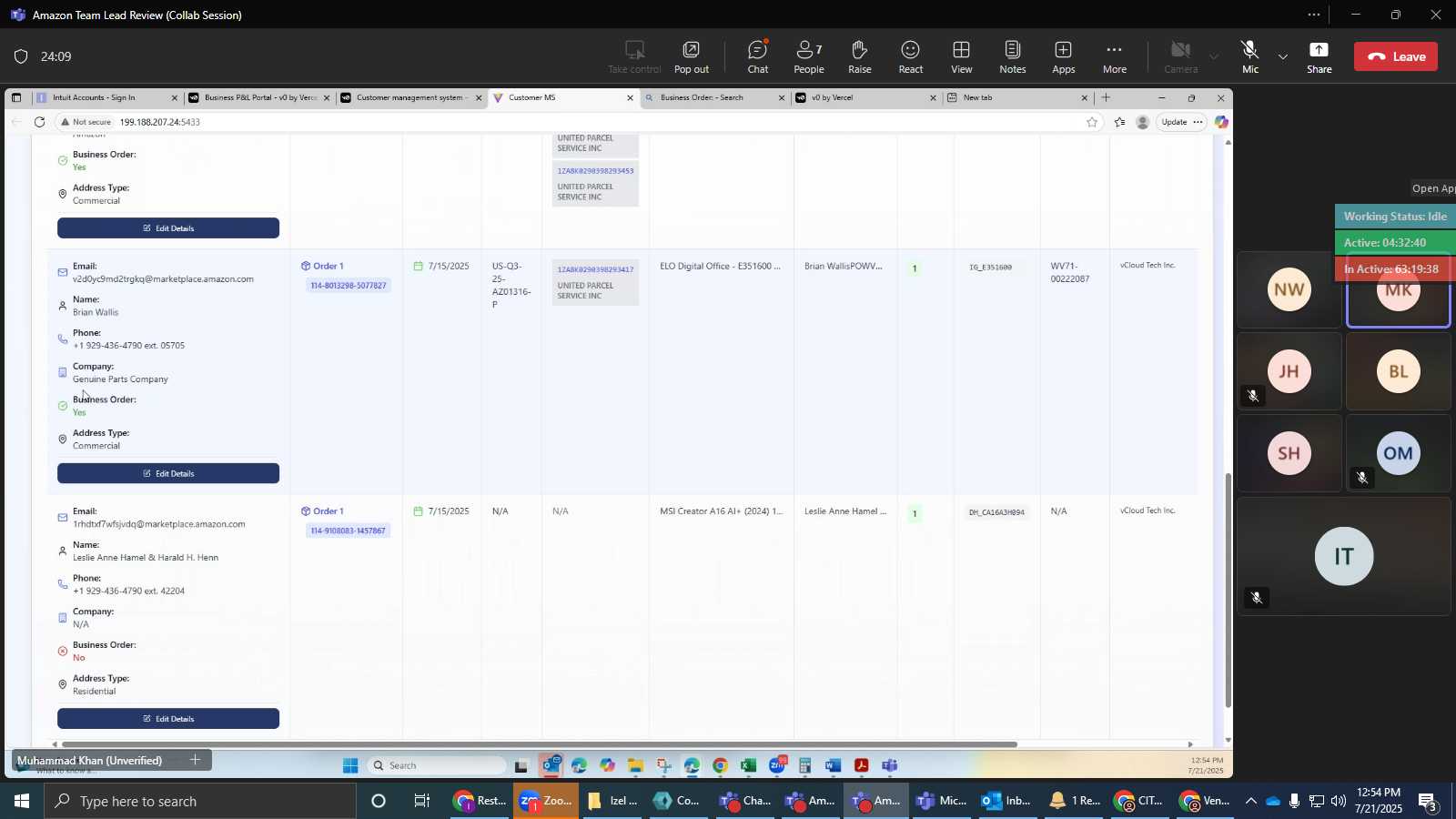Reload the shared browser page
Image resolution: width=1456 pixels, height=819 pixels.
39,122
